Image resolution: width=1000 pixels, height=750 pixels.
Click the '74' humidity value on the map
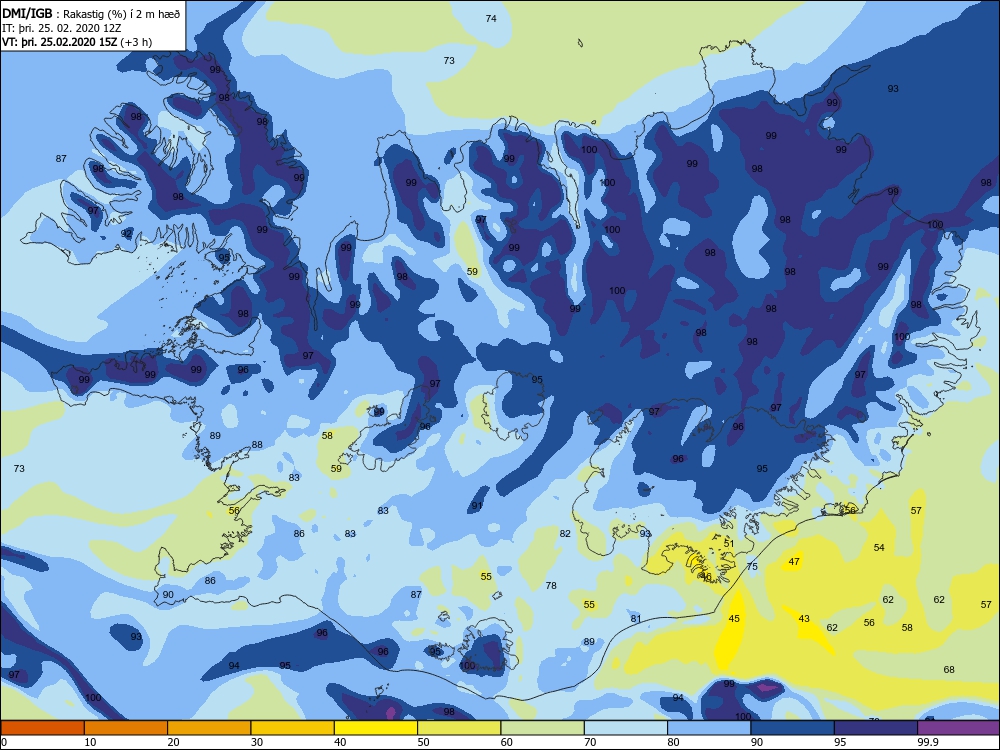tap(491, 18)
